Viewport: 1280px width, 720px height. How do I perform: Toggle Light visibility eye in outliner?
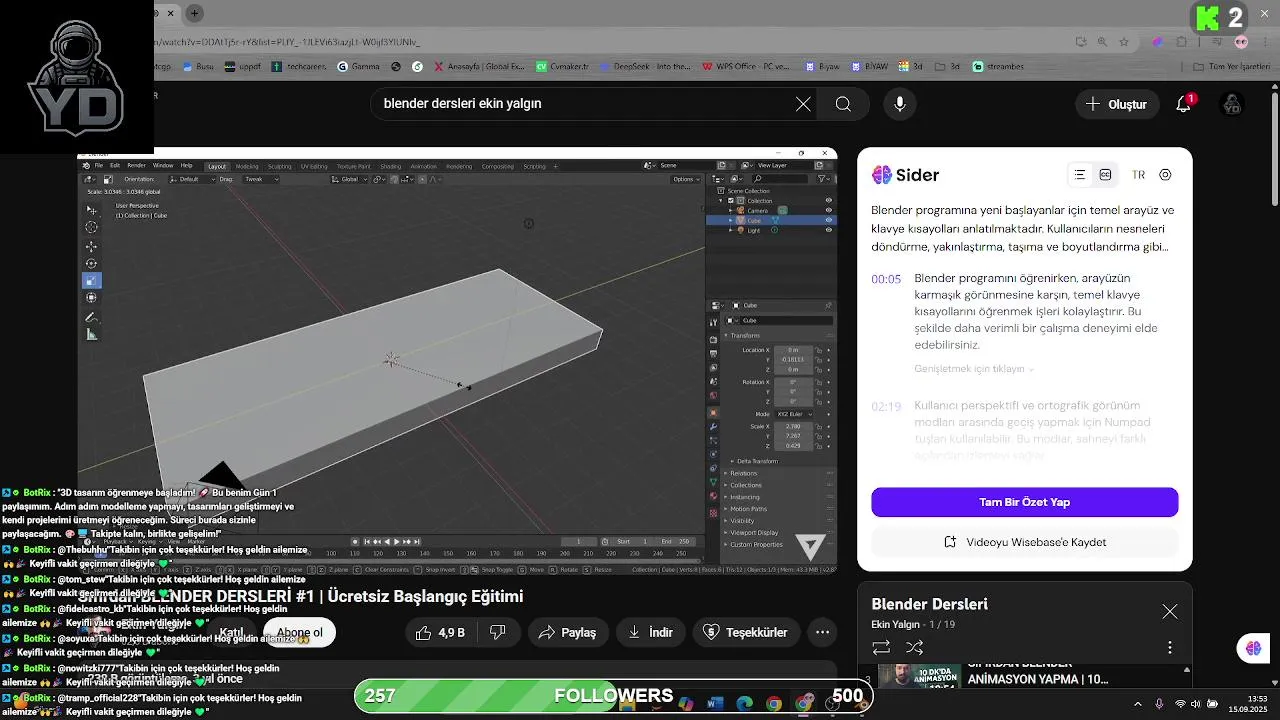[828, 230]
